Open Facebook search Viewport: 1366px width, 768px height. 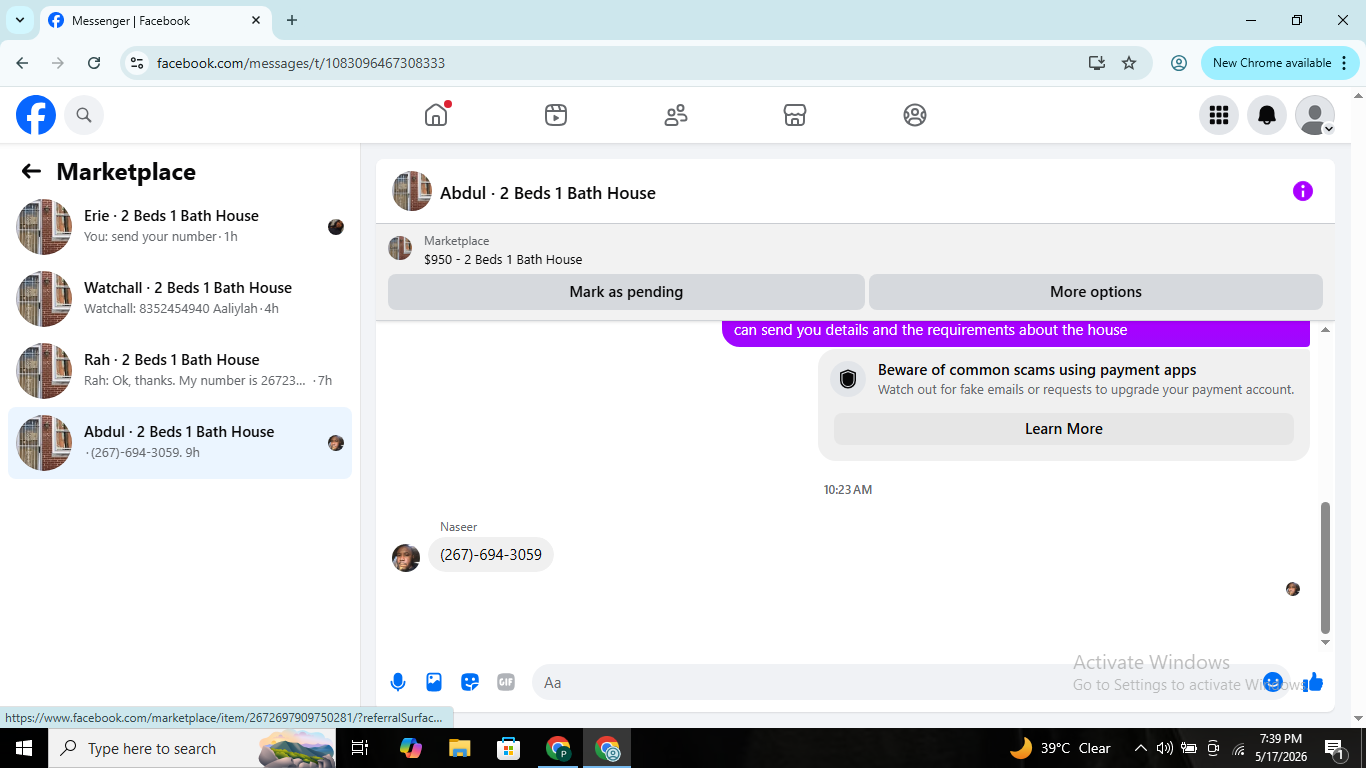pos(84,115)
